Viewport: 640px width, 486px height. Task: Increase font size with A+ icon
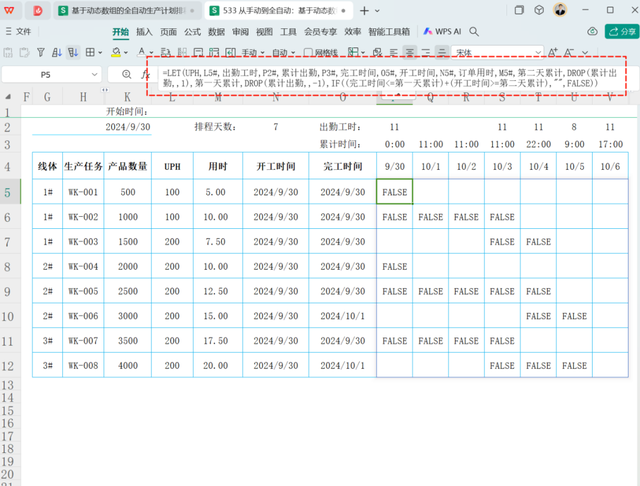coord(553,52)
